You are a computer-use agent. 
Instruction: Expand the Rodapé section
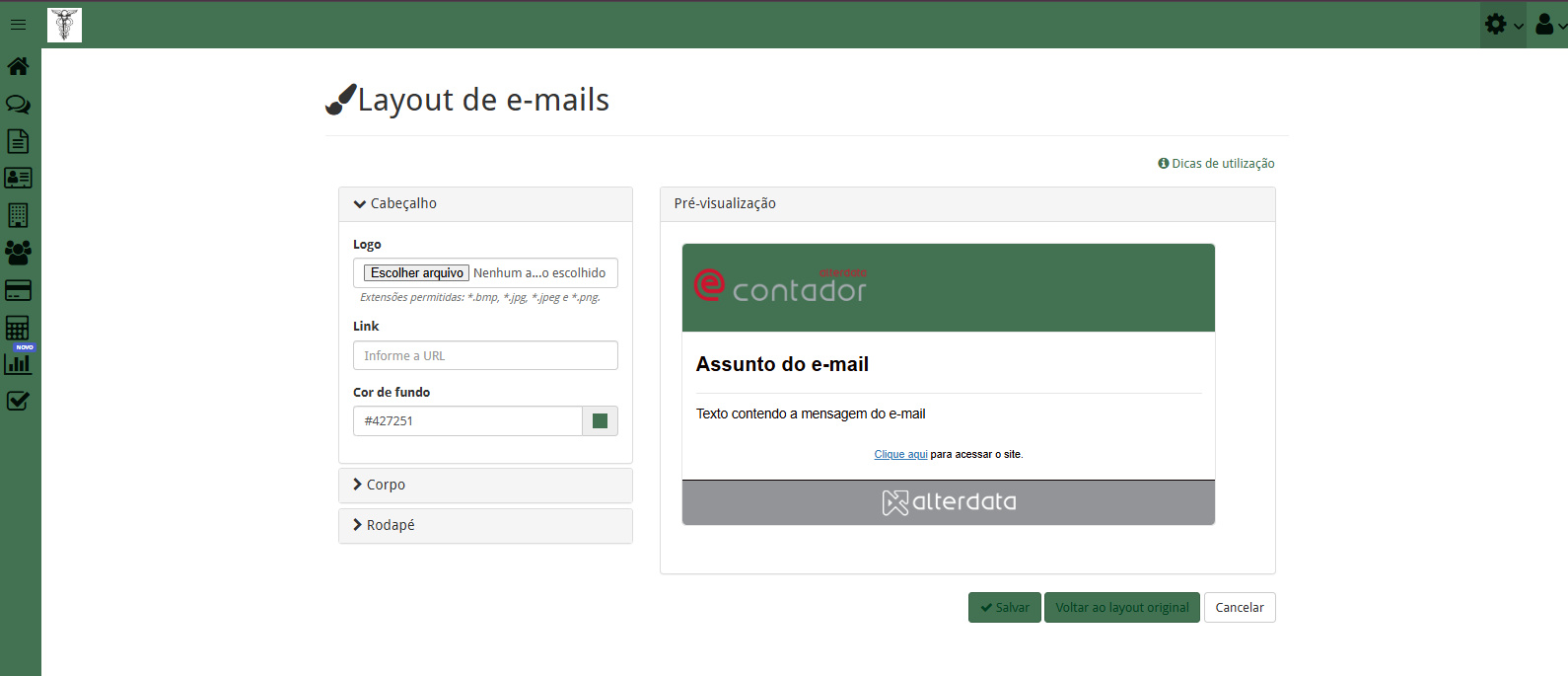[485, 526]
